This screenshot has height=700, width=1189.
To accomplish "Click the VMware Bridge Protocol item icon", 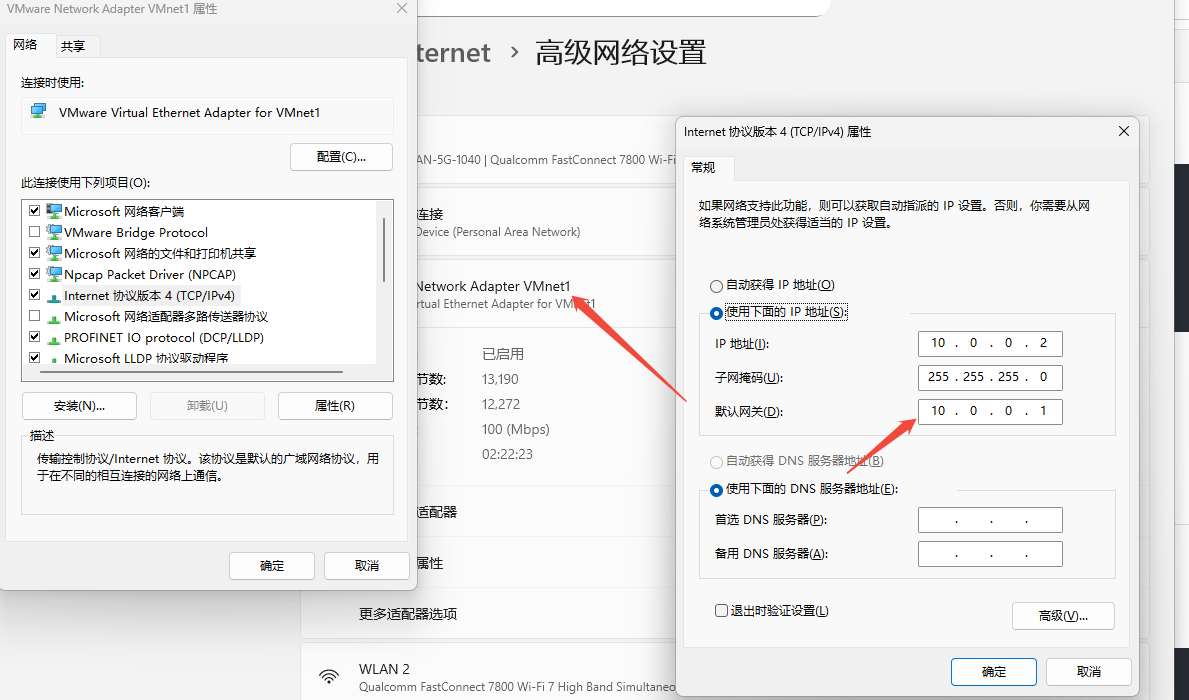I will (54, 232).
